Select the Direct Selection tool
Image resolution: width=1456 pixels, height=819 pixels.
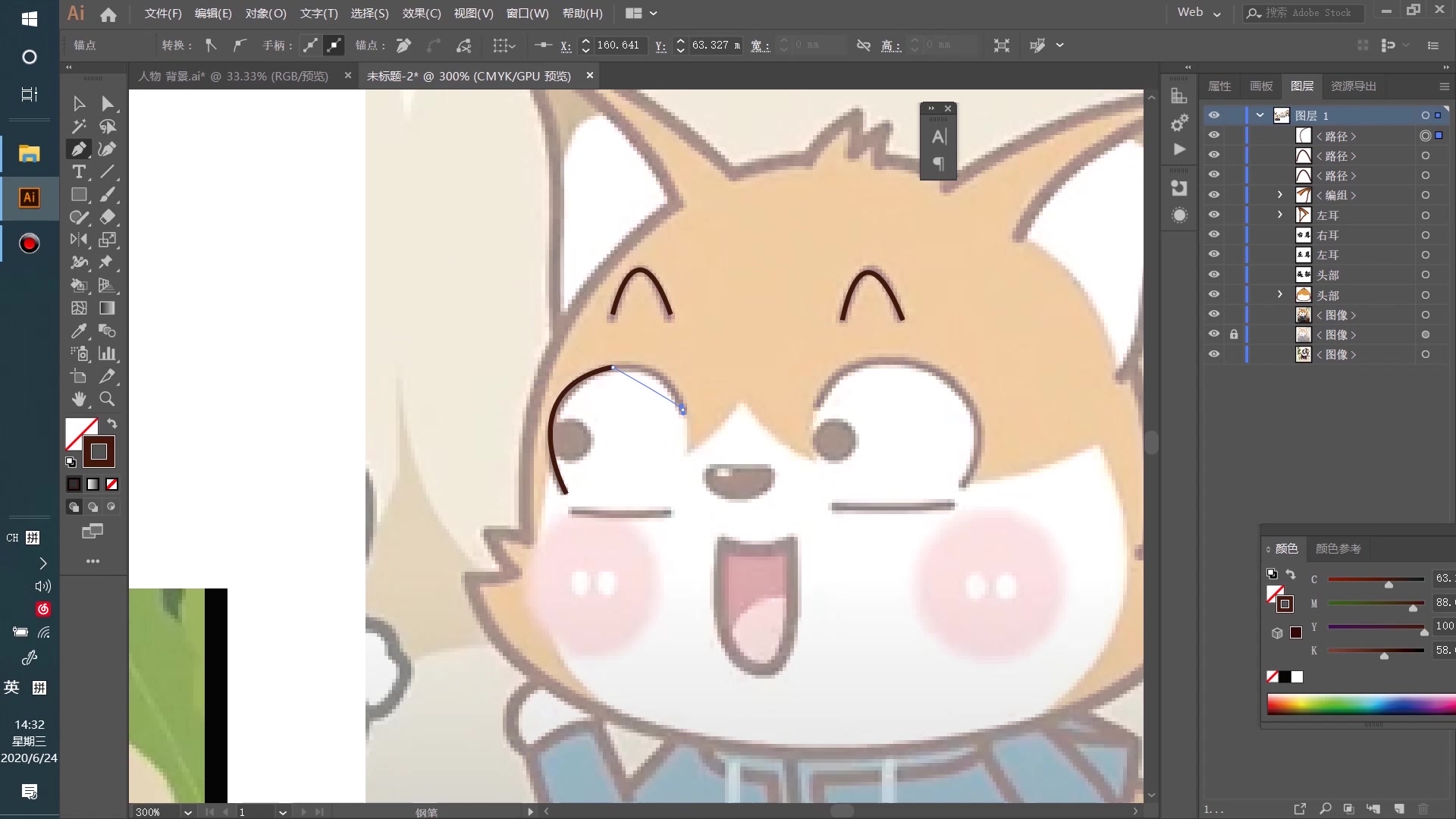[x=107, y=103]
